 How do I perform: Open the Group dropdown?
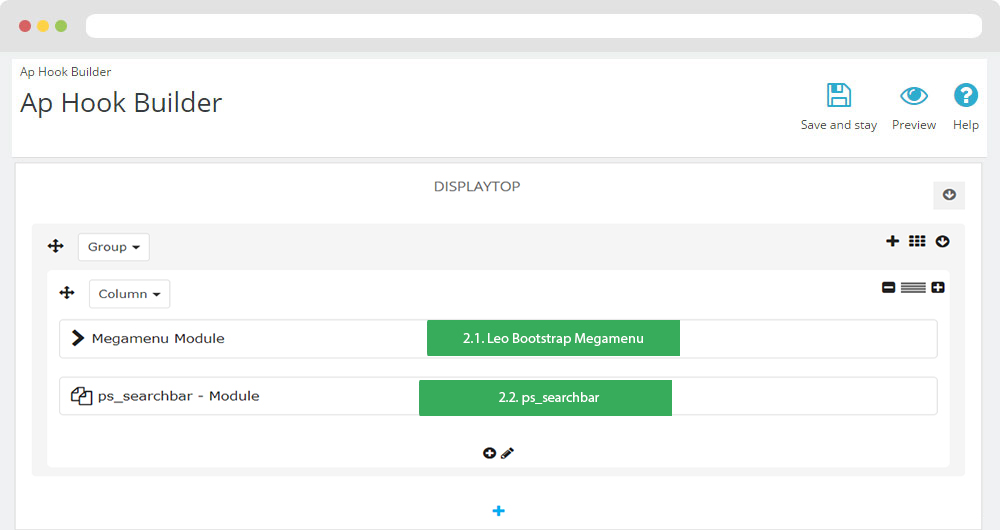coord(114,247)
